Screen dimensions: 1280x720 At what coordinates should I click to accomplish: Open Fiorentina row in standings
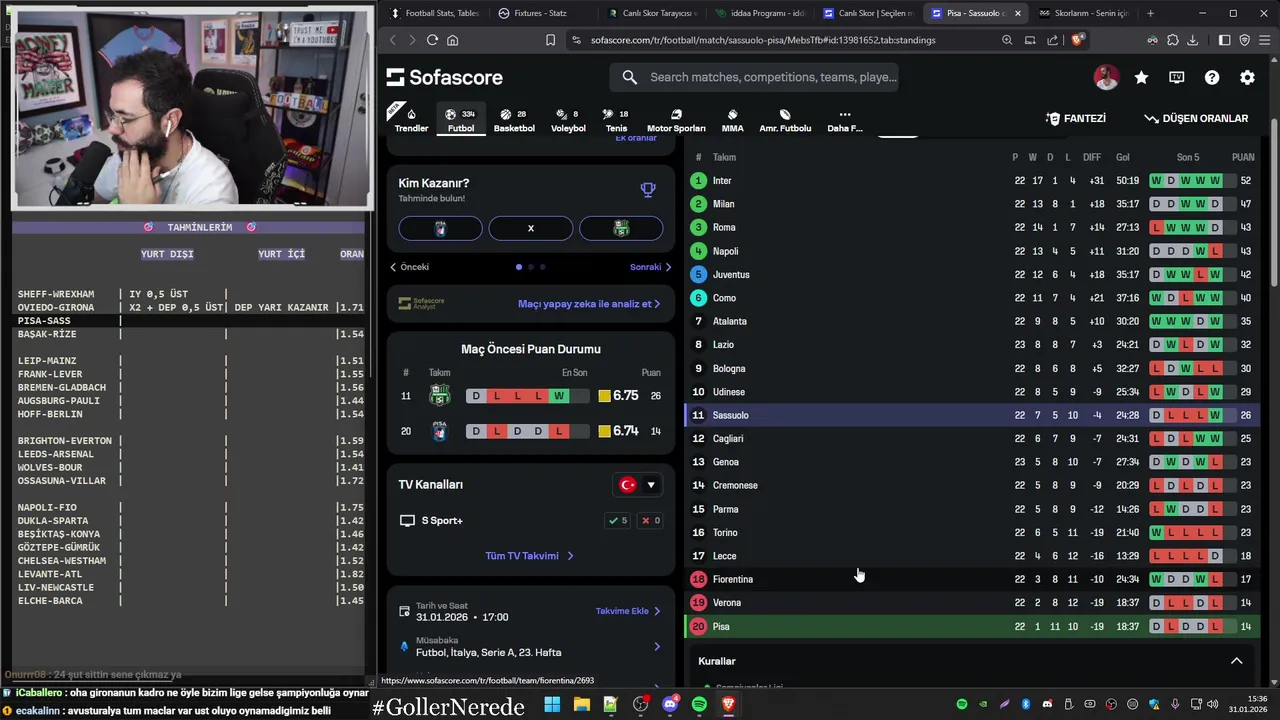click(972, 579)
